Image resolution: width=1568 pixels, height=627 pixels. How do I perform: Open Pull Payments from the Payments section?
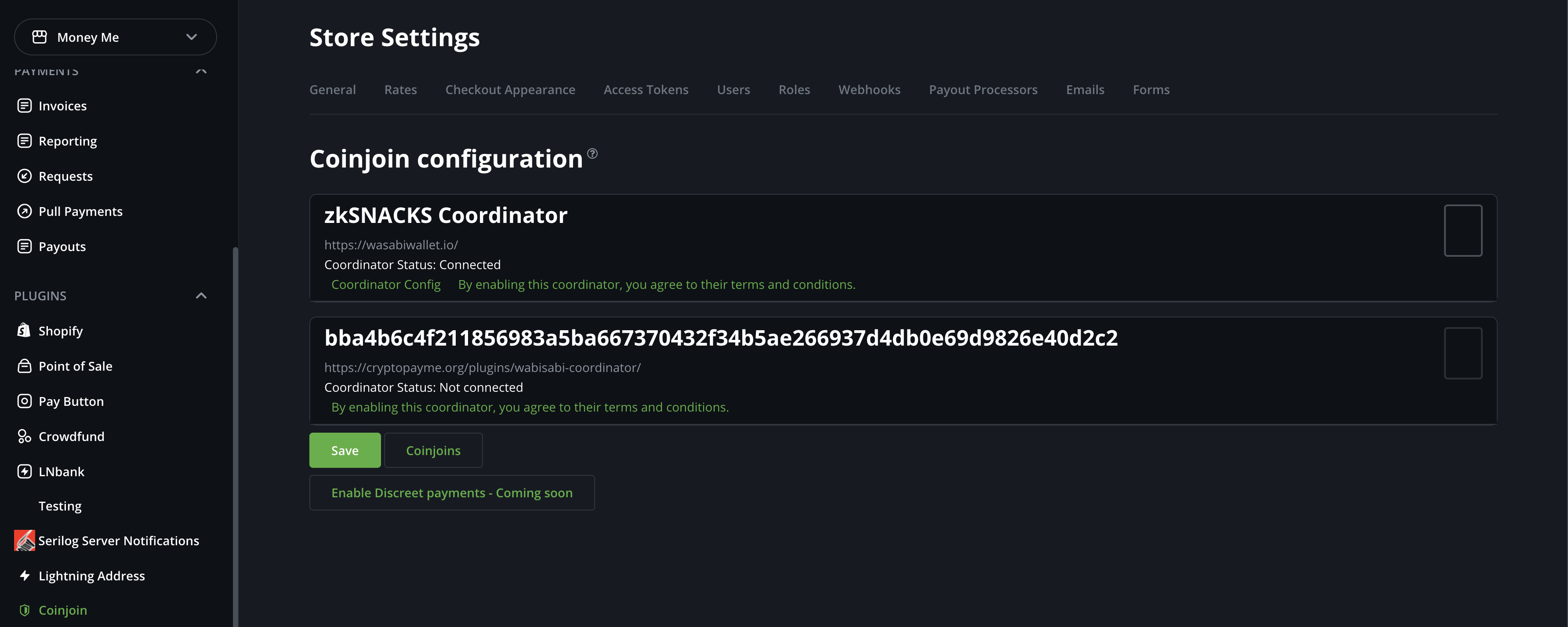tap(24, 211)
